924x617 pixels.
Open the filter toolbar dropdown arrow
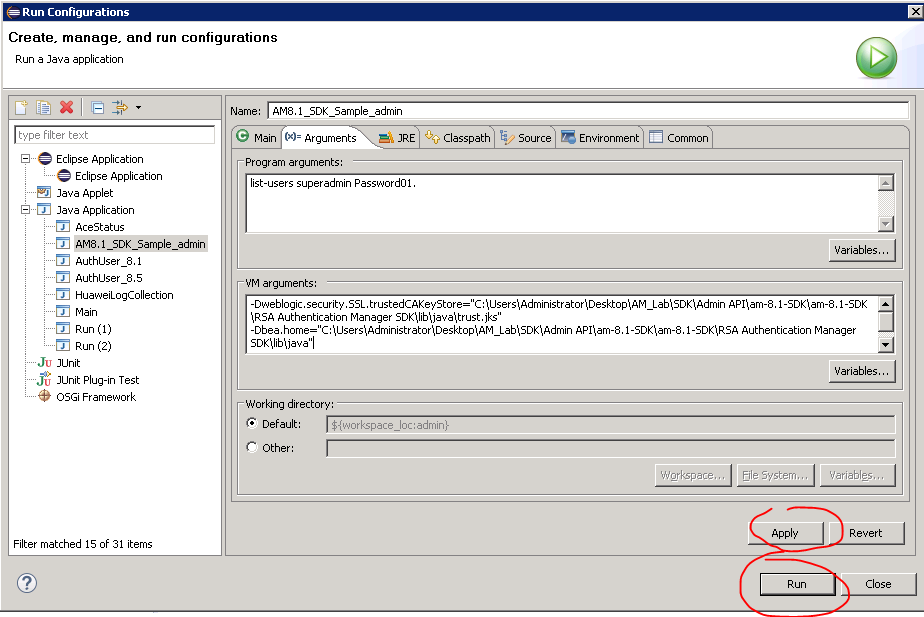(x=138, y=107)
